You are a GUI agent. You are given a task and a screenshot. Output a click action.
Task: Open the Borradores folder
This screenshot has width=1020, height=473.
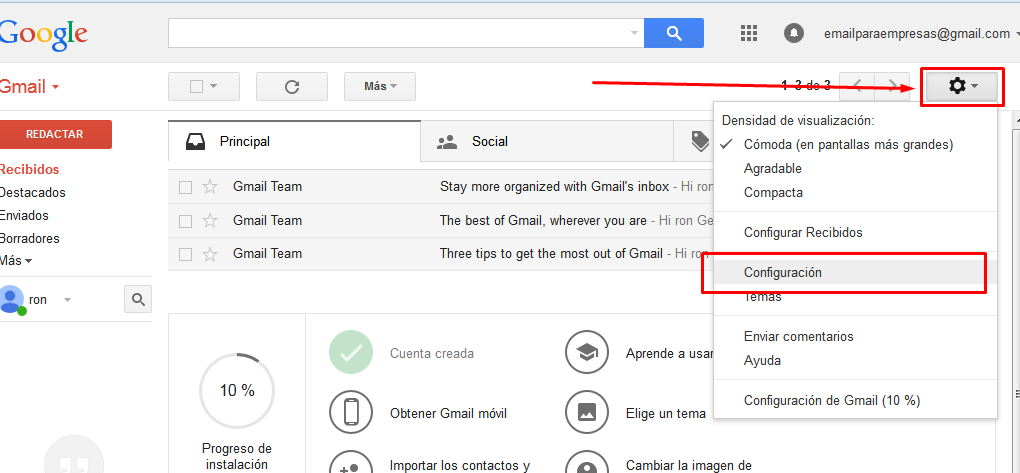29,238
